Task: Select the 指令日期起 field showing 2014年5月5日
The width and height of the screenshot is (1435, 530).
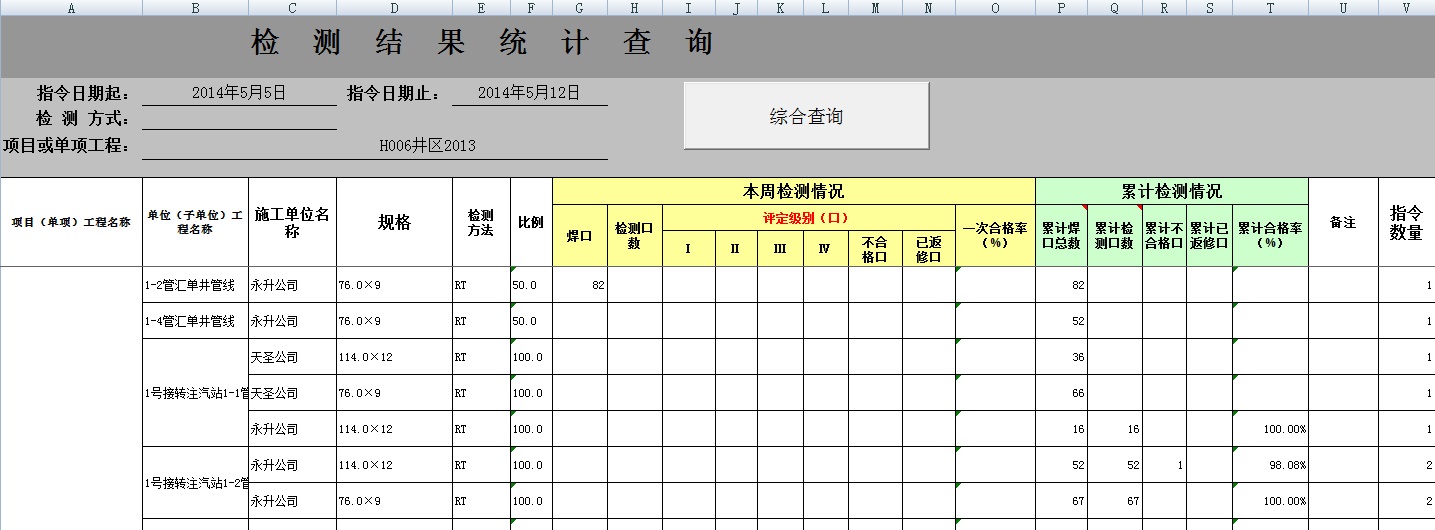Action: (x=239, y=93)
